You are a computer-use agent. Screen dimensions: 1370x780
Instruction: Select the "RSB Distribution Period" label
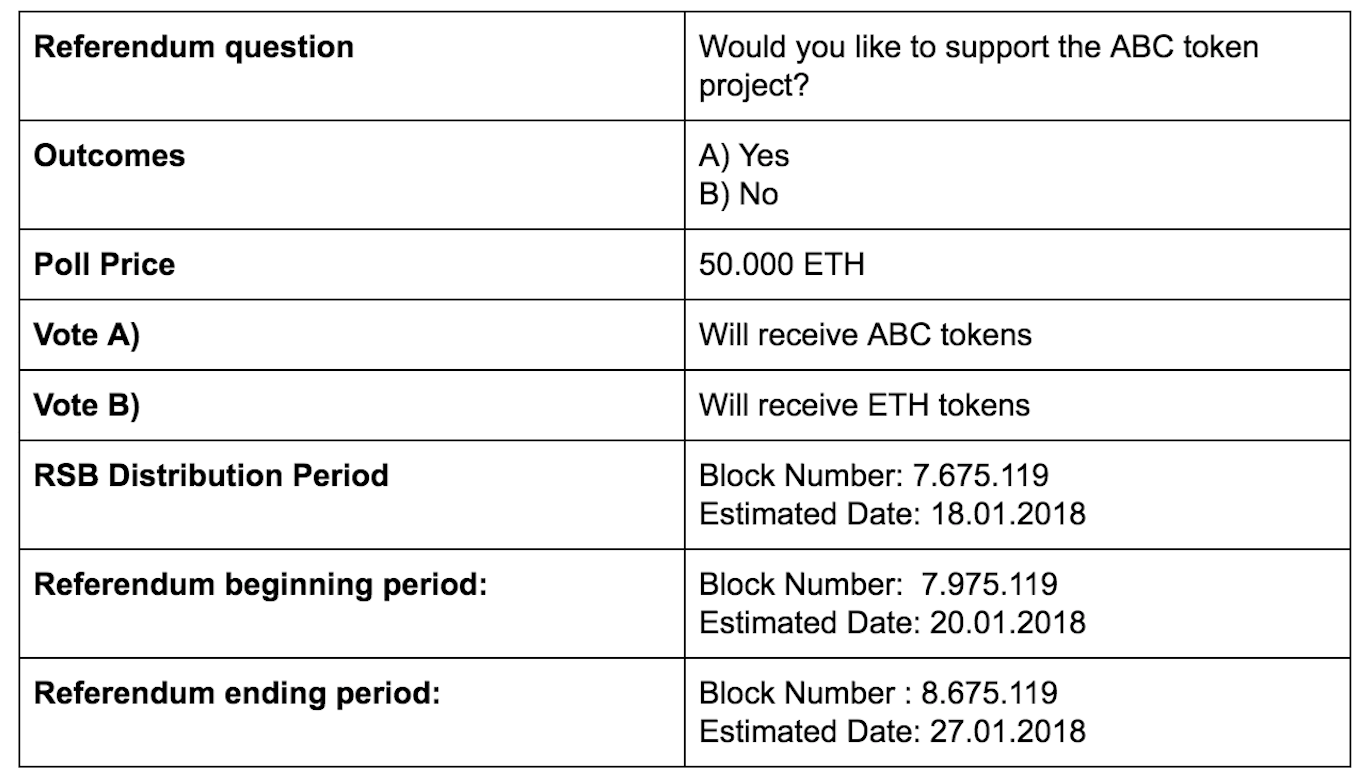pos(211,475)
